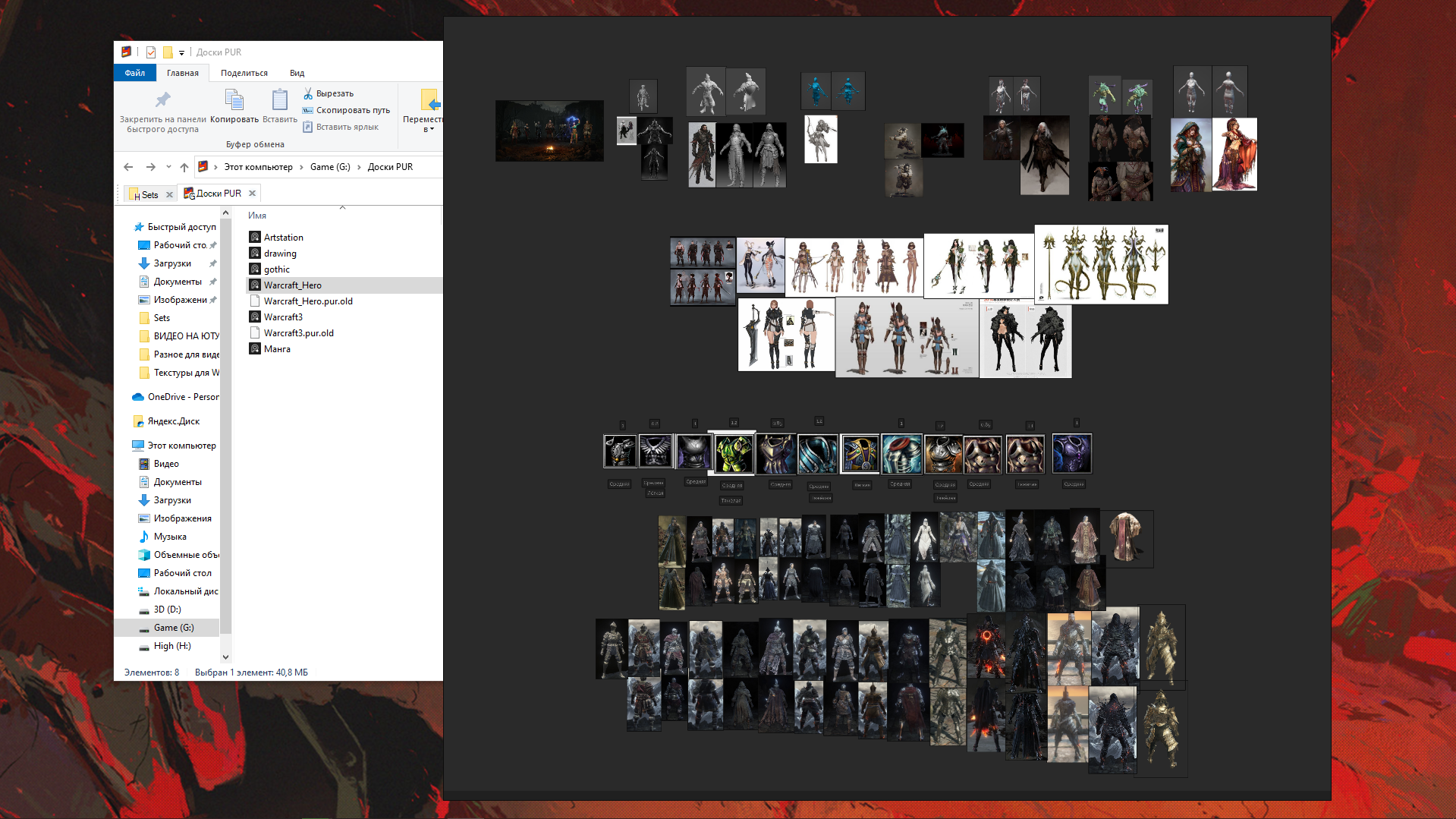Click the Properties checkmark icon in title bar
Screen dimensions: 1456x819
click(151, 52)
